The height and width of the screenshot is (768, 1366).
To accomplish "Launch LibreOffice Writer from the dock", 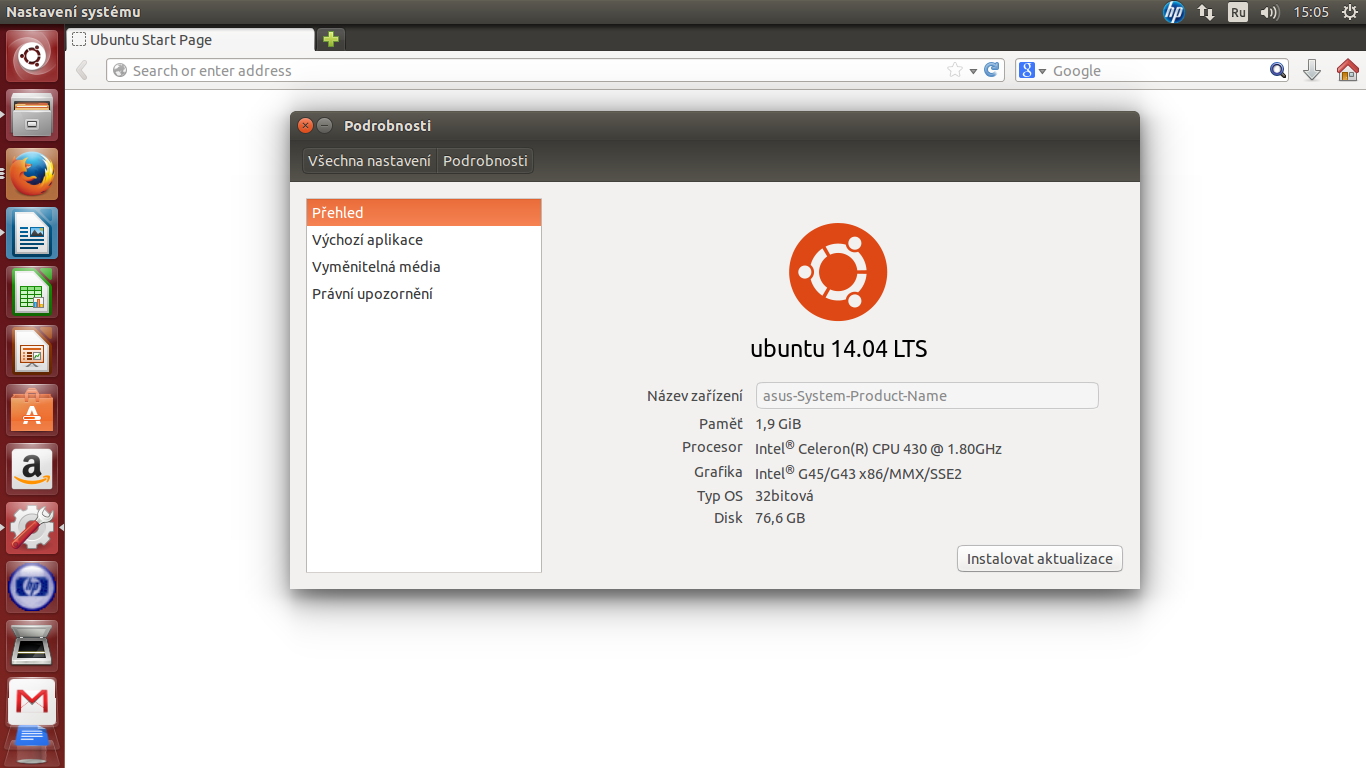I will [32, 234].
